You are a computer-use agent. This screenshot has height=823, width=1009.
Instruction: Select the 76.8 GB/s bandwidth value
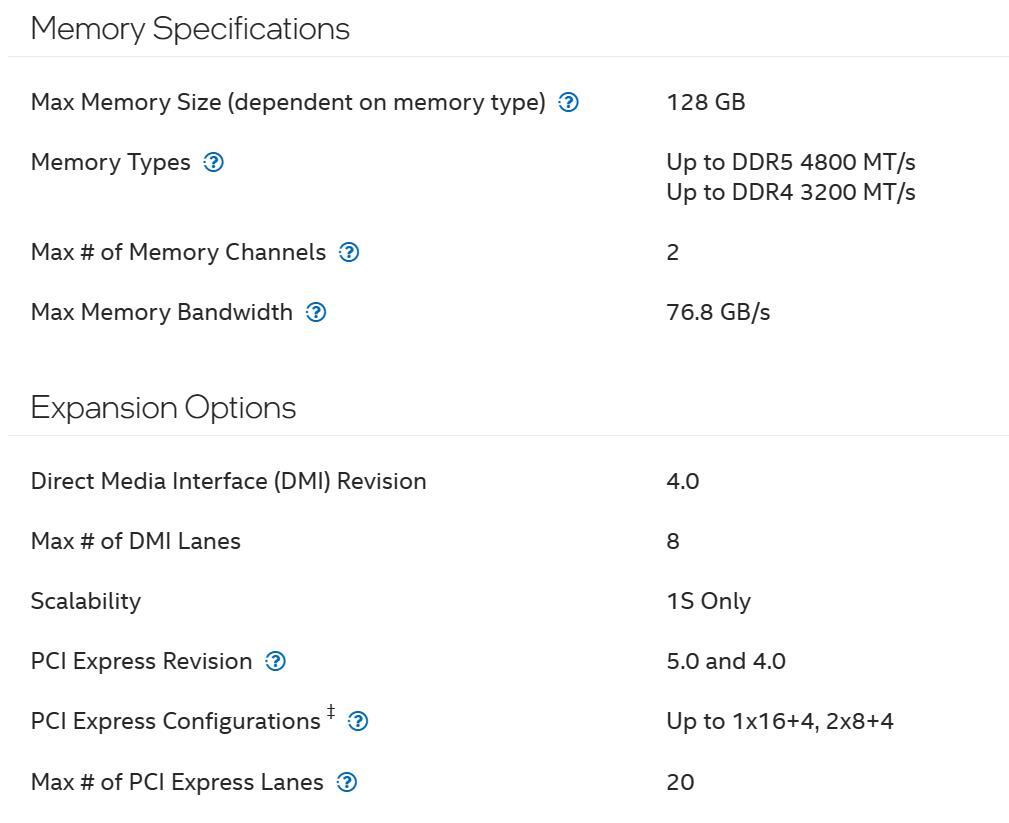point(718,312)
